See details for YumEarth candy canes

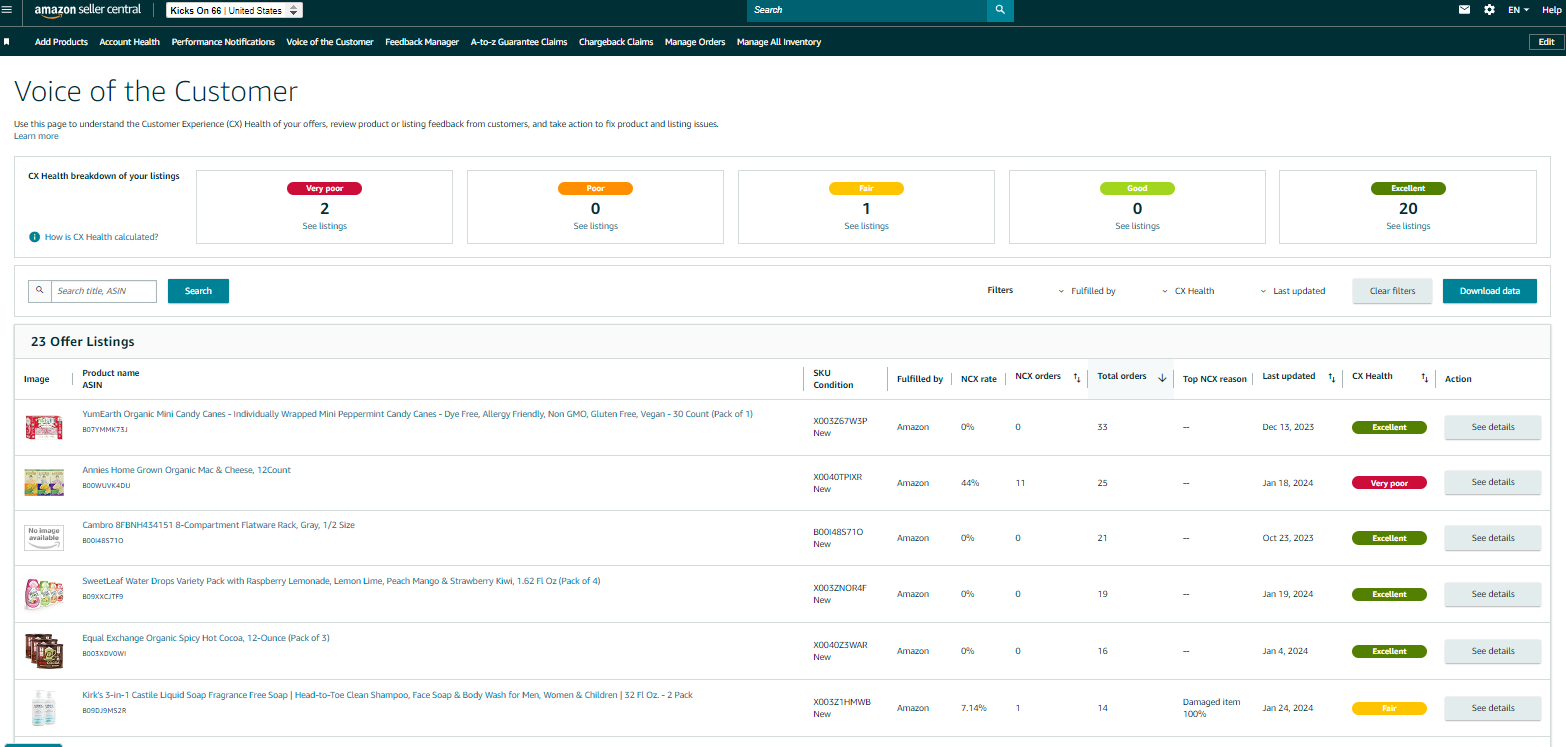1493,427
